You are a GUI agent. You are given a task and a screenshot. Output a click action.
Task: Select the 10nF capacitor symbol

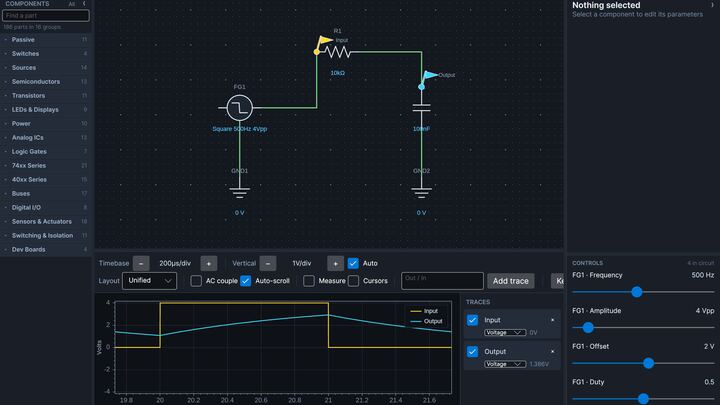(421, 108)
